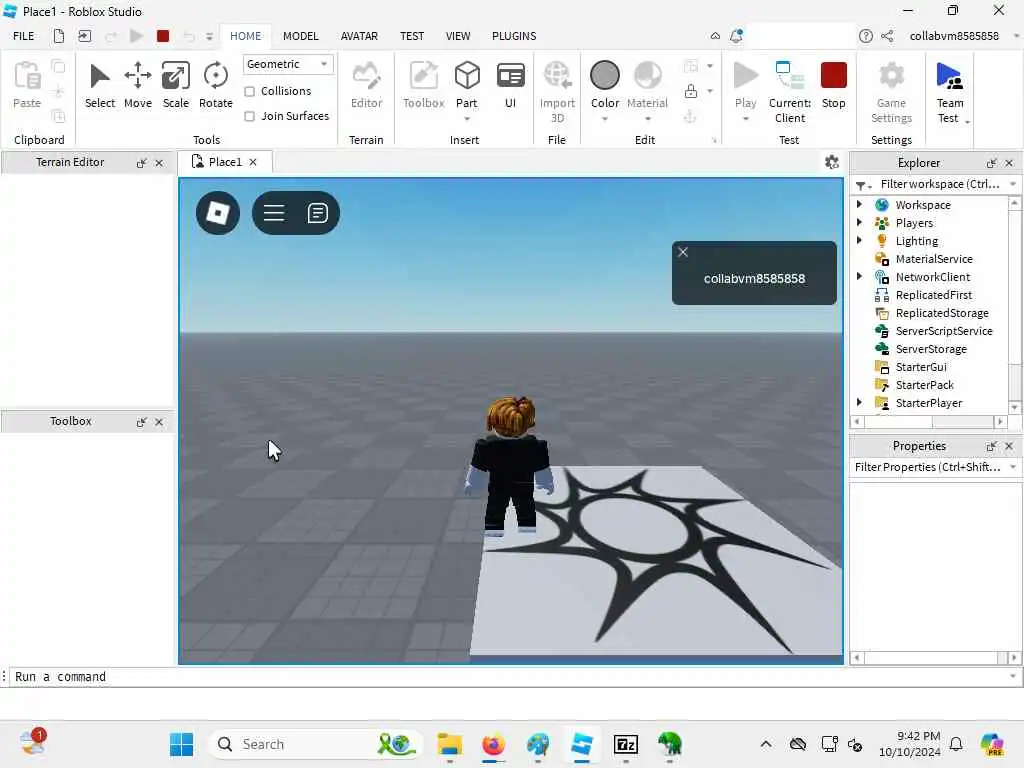Open the Part dropdown arrow
This screenshot has height=768, width=1024.
pos(466,119)
